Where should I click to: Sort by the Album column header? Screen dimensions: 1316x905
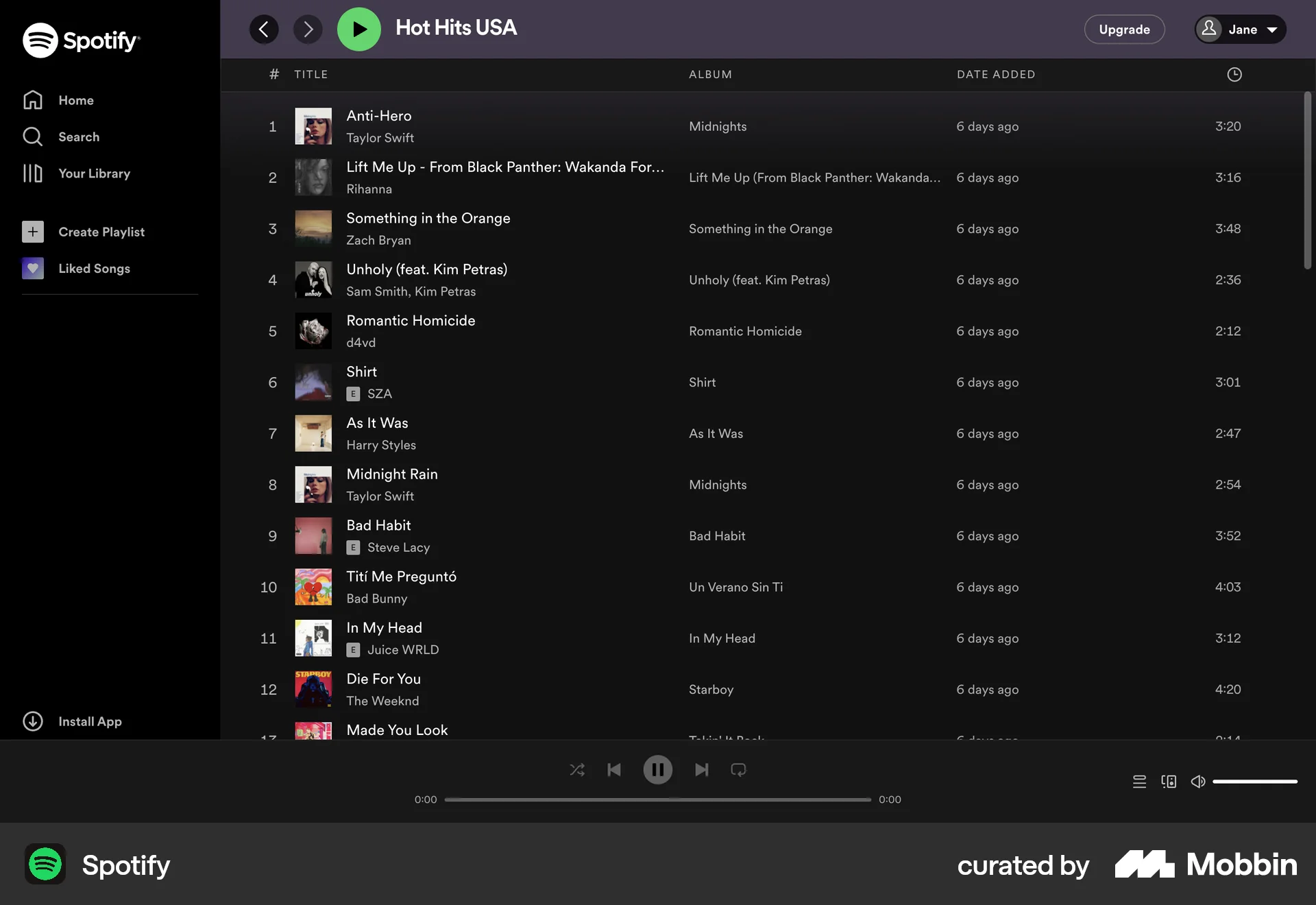click(x=709, y=74)
